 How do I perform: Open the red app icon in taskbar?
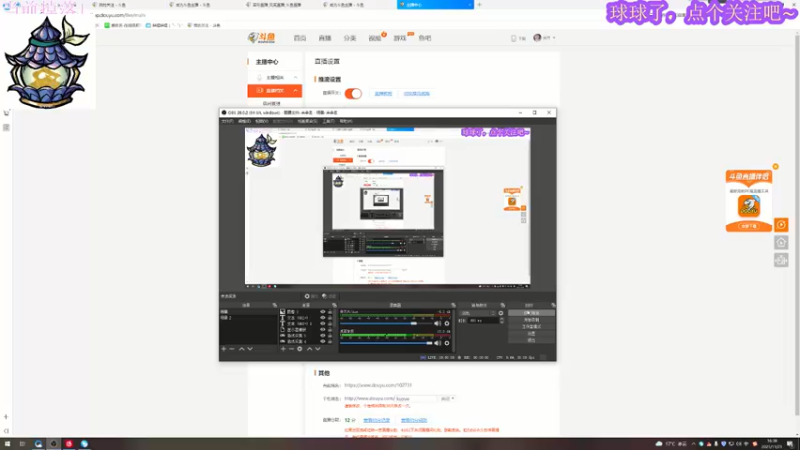click(69, 444)
